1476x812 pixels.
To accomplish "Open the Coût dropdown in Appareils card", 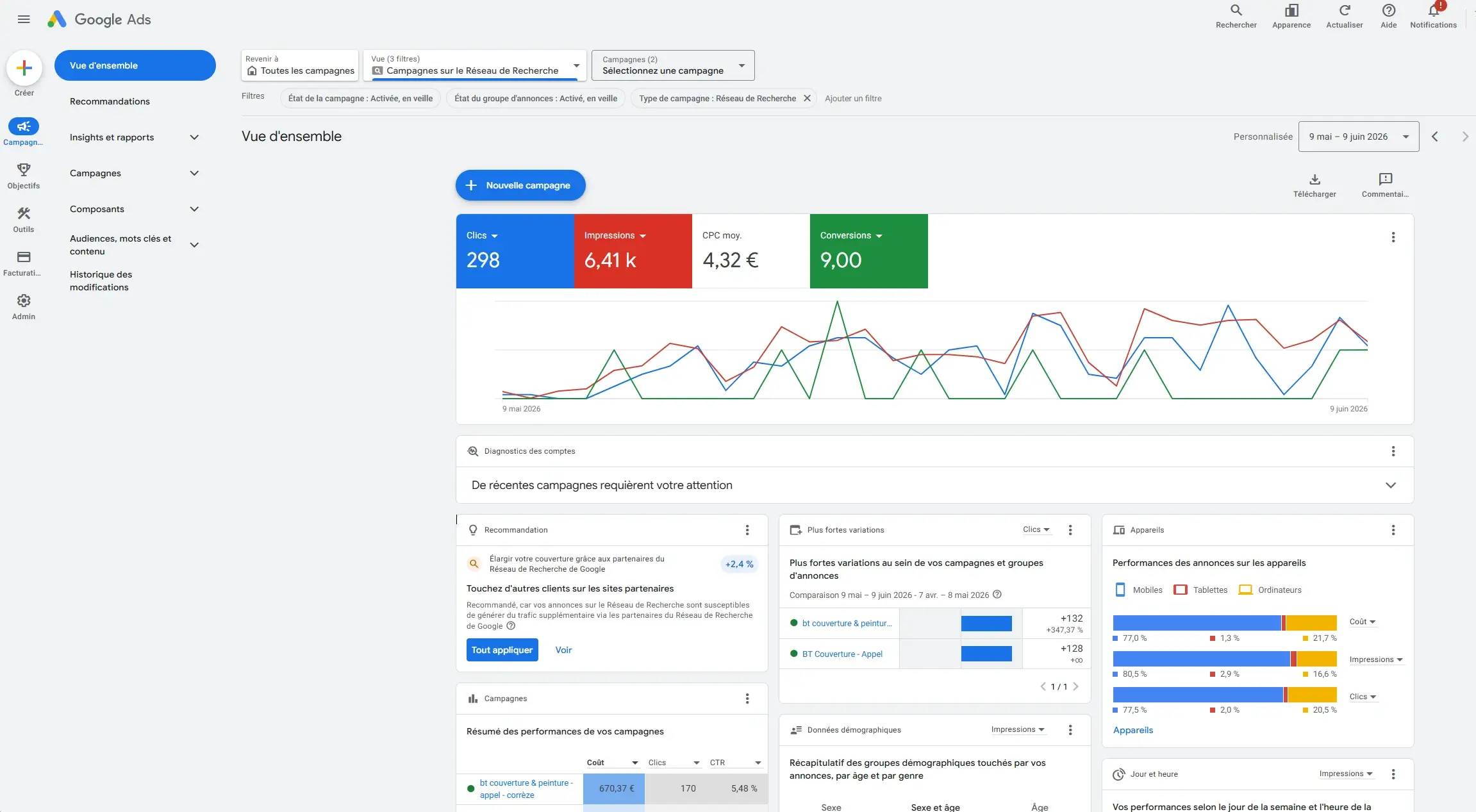I will click(x=1363, y=622).
